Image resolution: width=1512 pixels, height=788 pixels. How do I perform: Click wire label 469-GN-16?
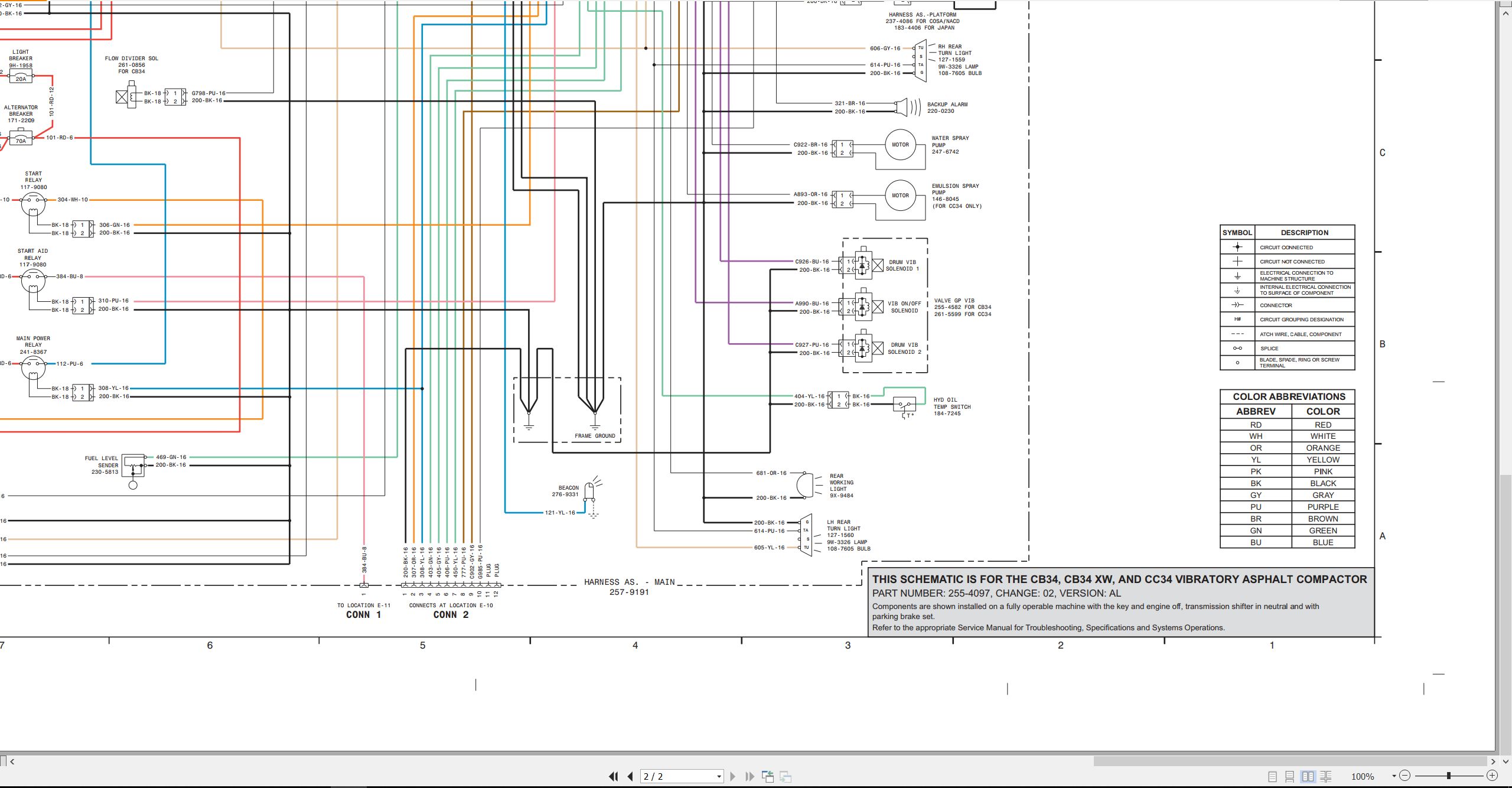[171, 457]
